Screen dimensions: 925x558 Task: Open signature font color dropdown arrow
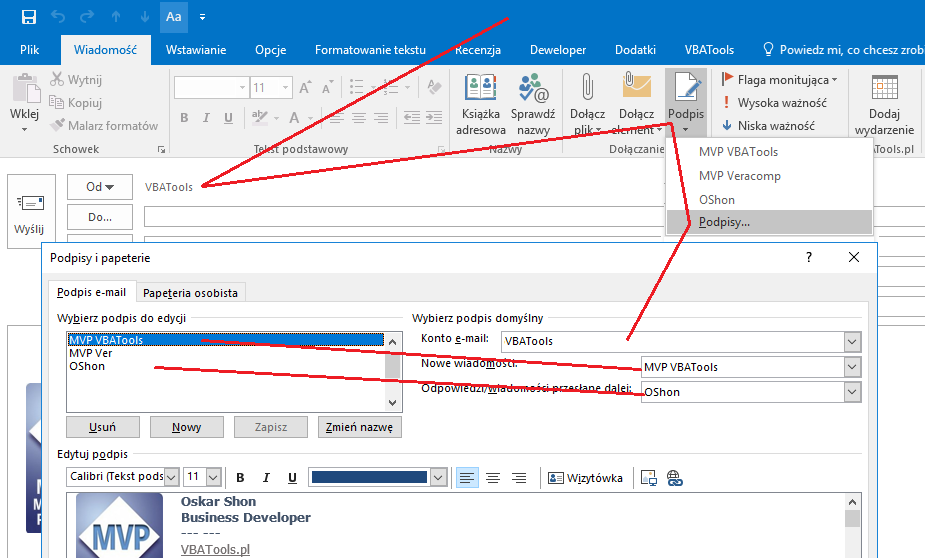[438, 477]
